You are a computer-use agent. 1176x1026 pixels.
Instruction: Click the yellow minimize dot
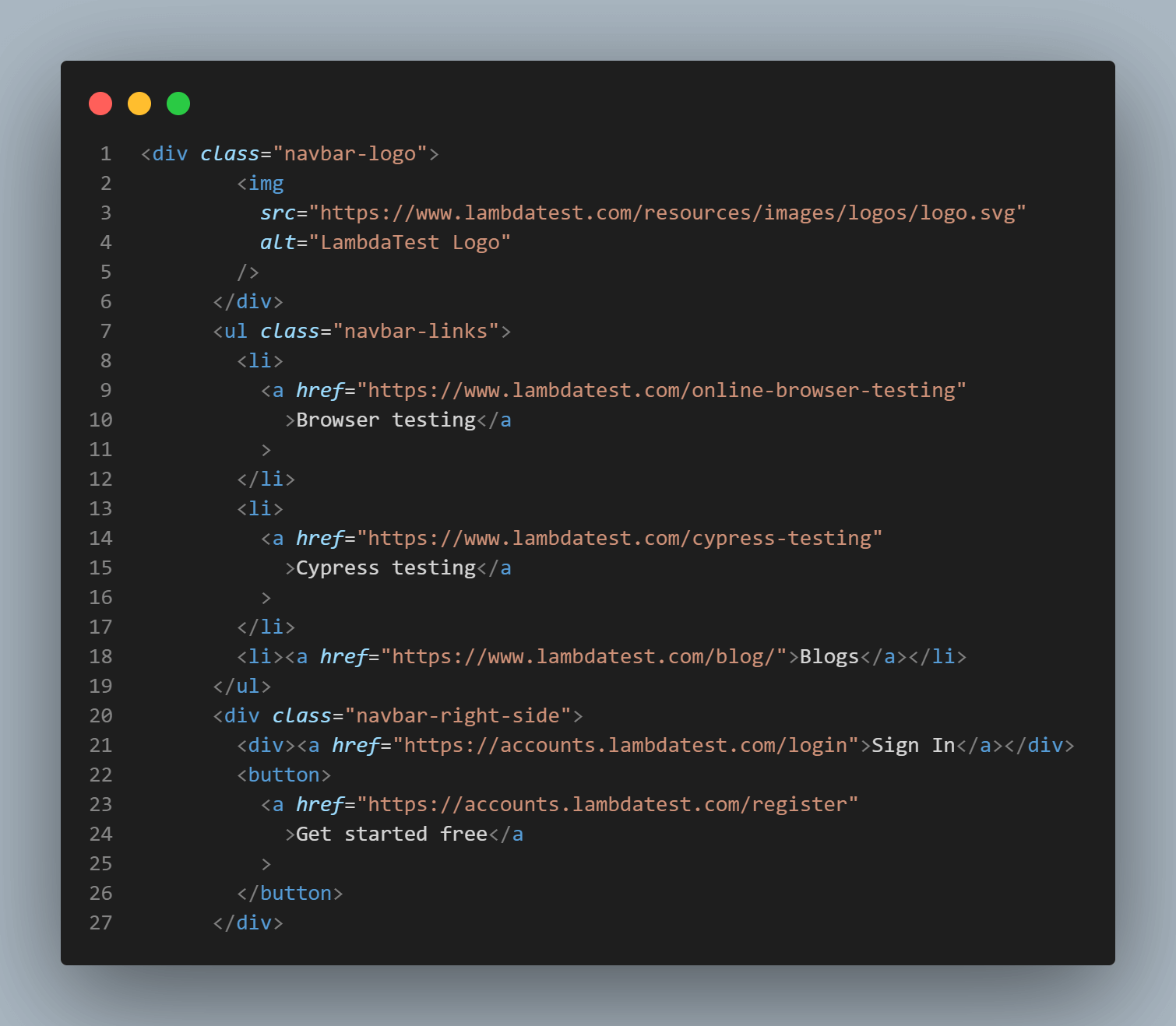pos(139,104)
